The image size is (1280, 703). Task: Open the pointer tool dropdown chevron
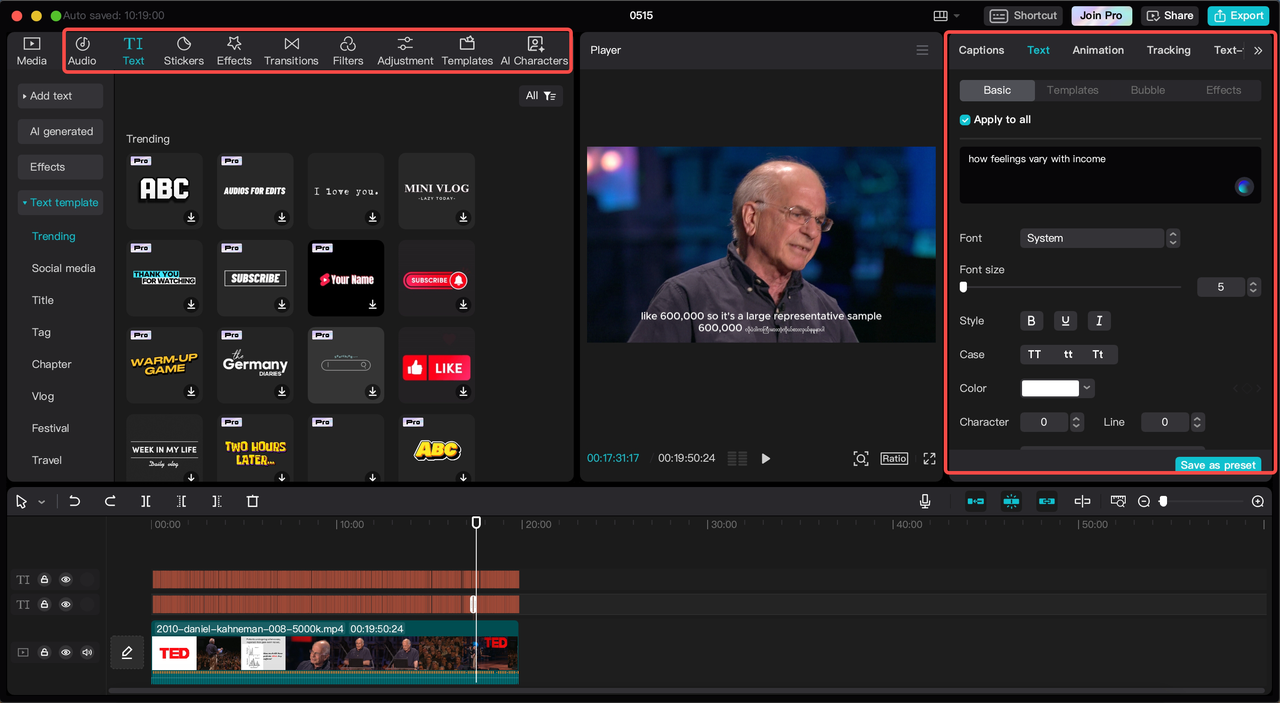(41, 502)
